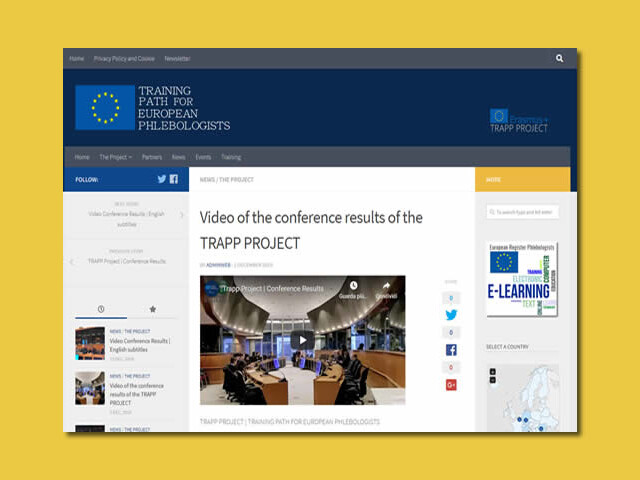Switch to the recent posts clock tab
The image size is (640, 480).
click(101, 309)
